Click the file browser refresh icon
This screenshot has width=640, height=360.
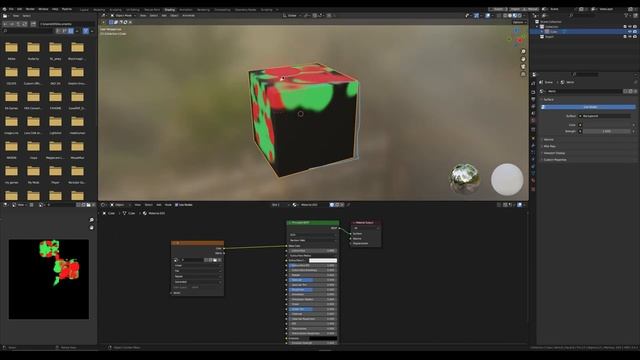(26, 24)
